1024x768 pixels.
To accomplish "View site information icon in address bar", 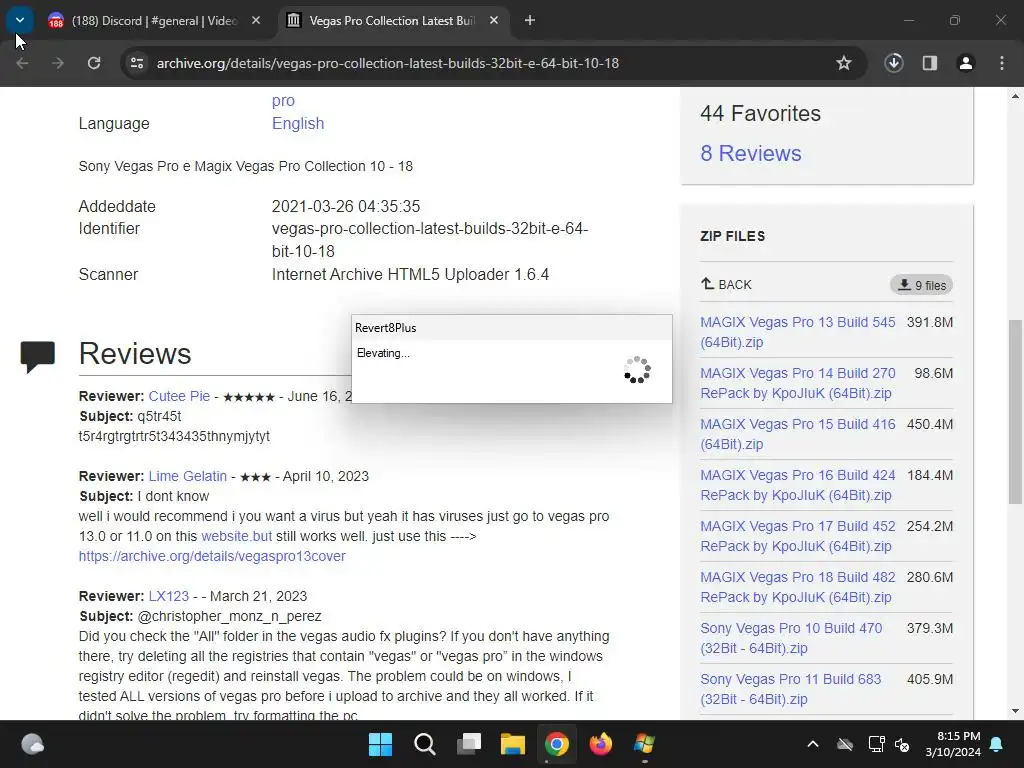I will [x=137, y=63].
